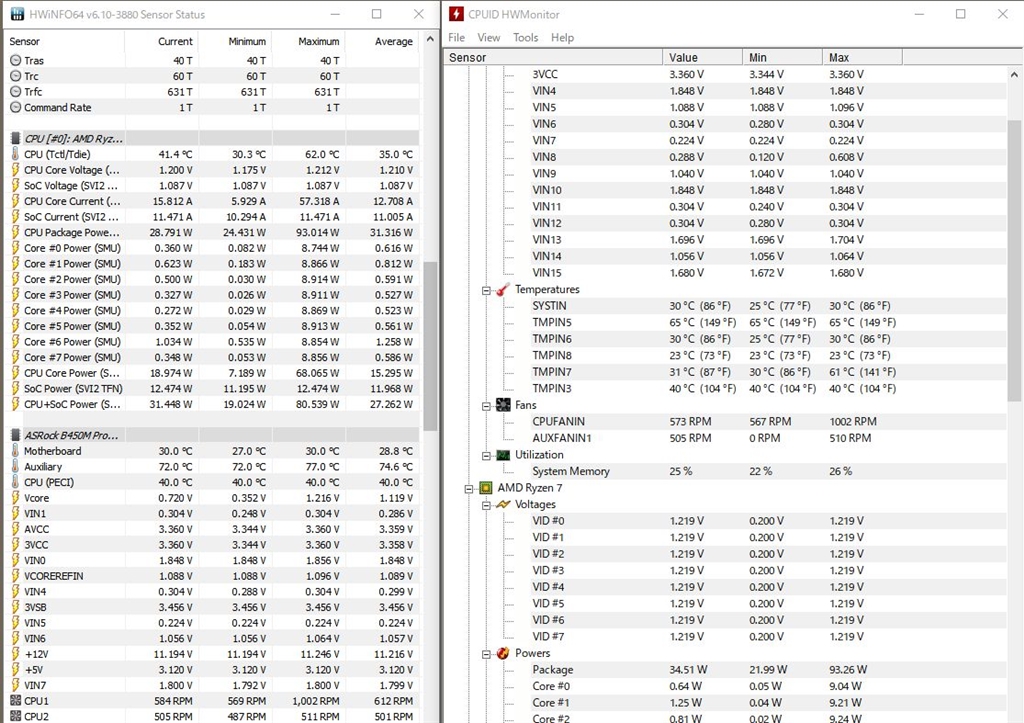Screen dimensions: 1024x723
Task: Select the Core #6 Power (SMU) row
Action: (x=212, y=342)
